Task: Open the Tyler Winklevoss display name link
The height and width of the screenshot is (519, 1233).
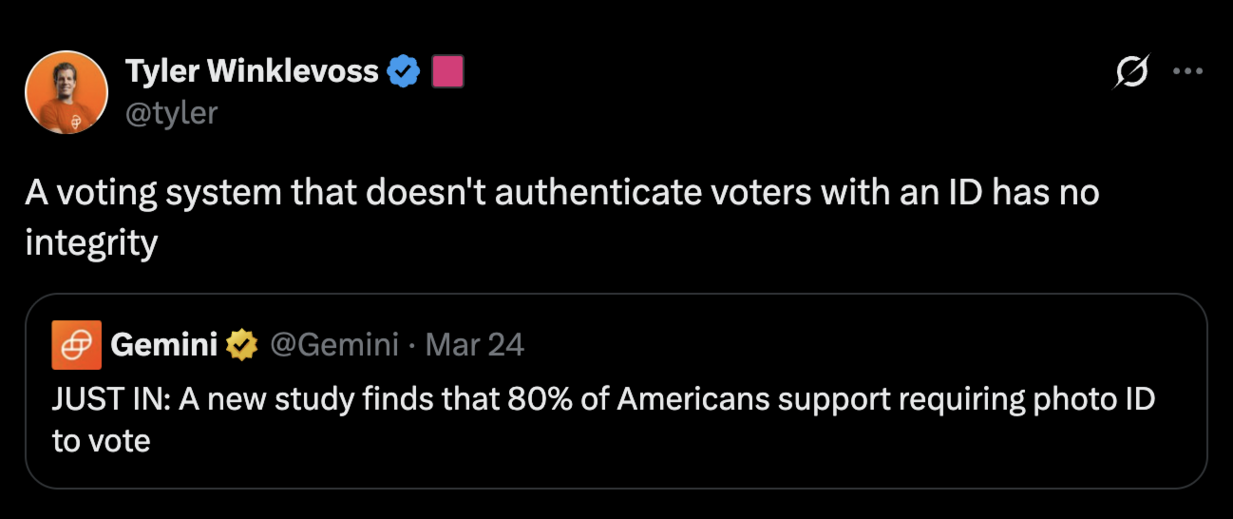Action: coord(252,72)
